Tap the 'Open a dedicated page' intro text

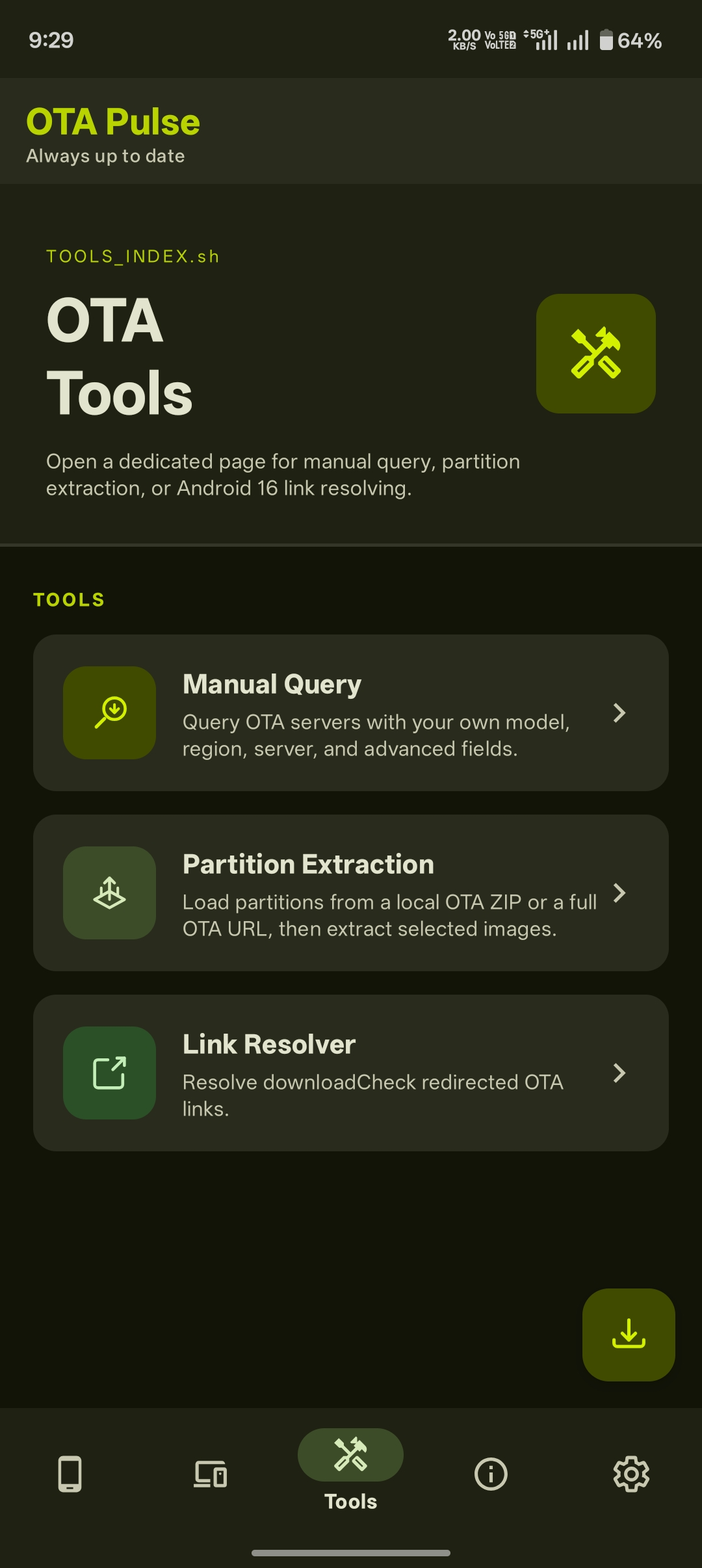283,475
